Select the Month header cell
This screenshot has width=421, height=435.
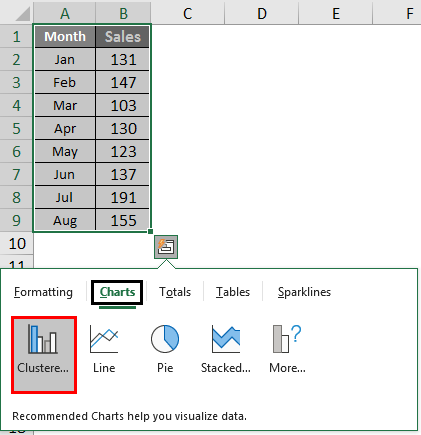click(65, 37)
